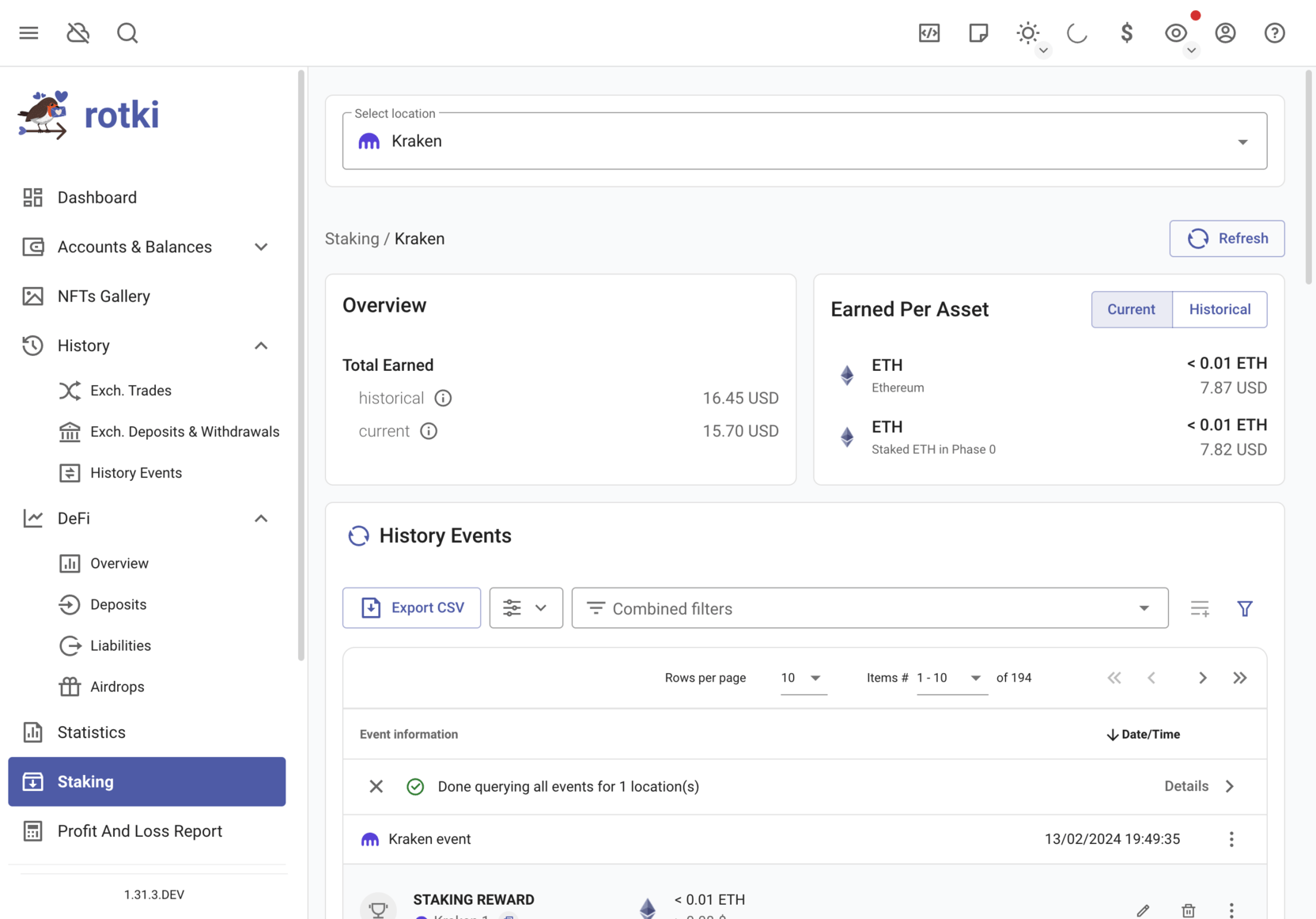Go to next page of events

tap(1202, 678)
